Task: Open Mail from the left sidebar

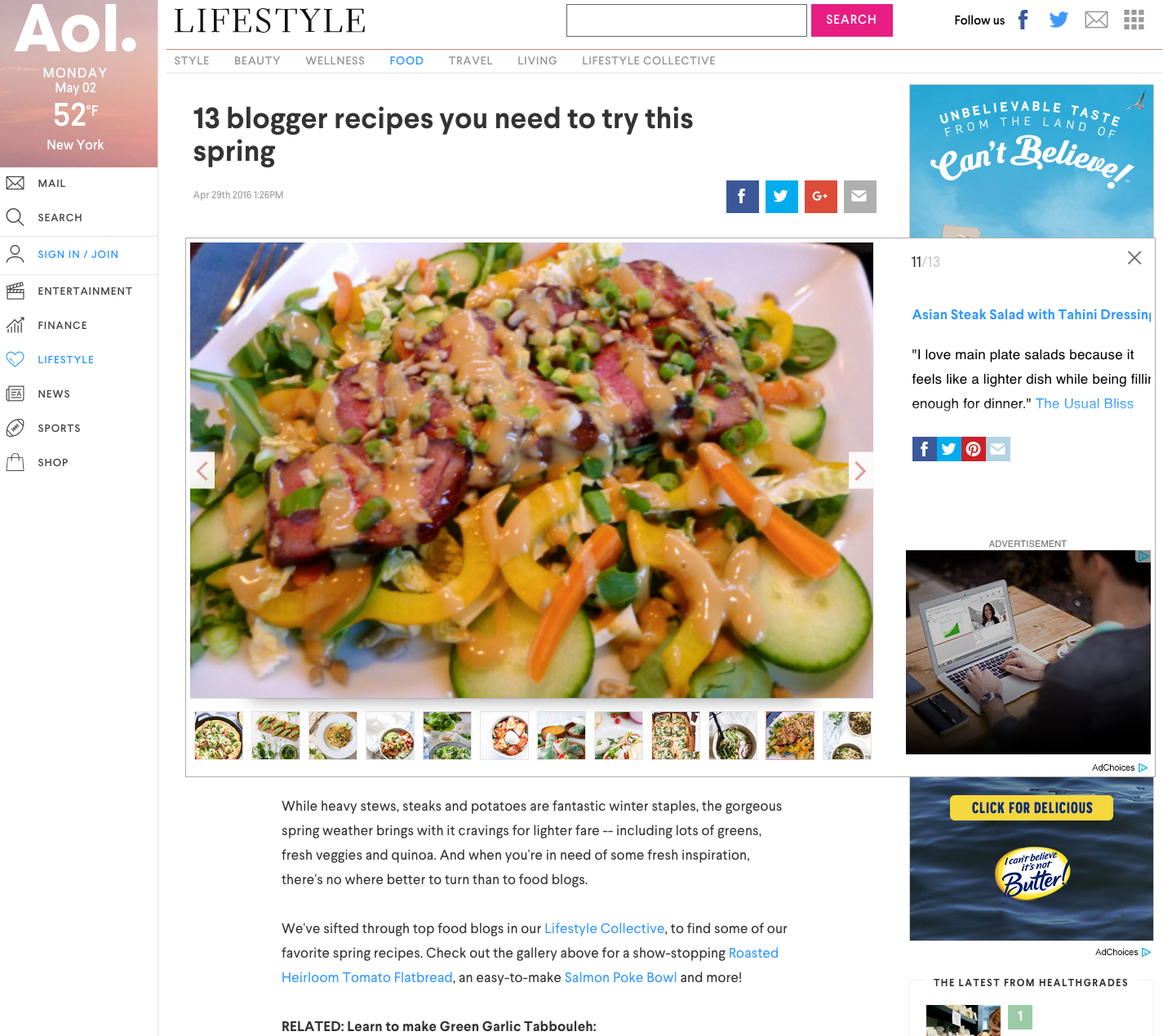Action: [51, 184]
